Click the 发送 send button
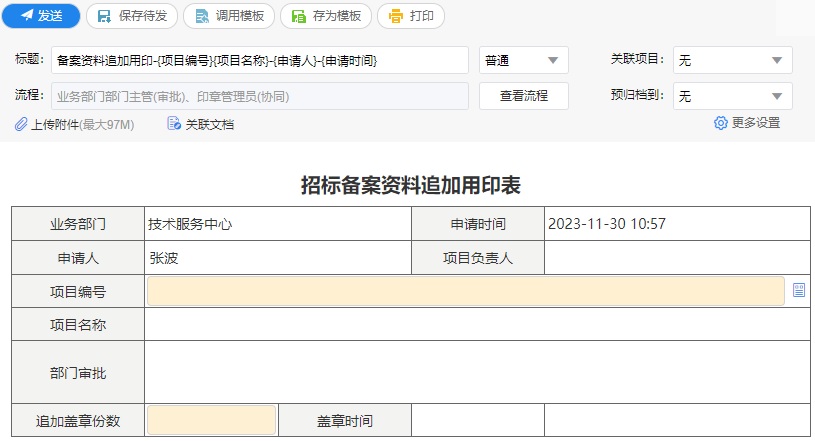Screen dimensions: 815x441 click(x=41, y=16)
